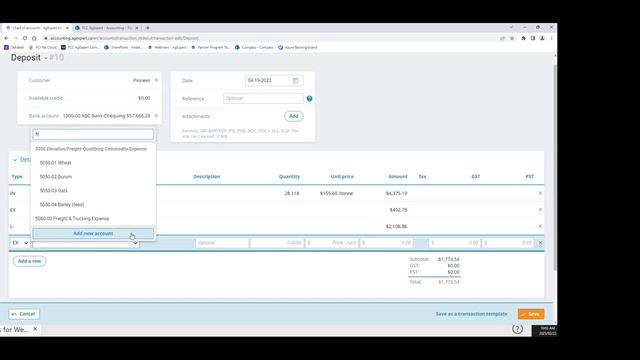Close the bottom notification bar ending 'for We...'

pyautogui.click(x=35, y=329)
